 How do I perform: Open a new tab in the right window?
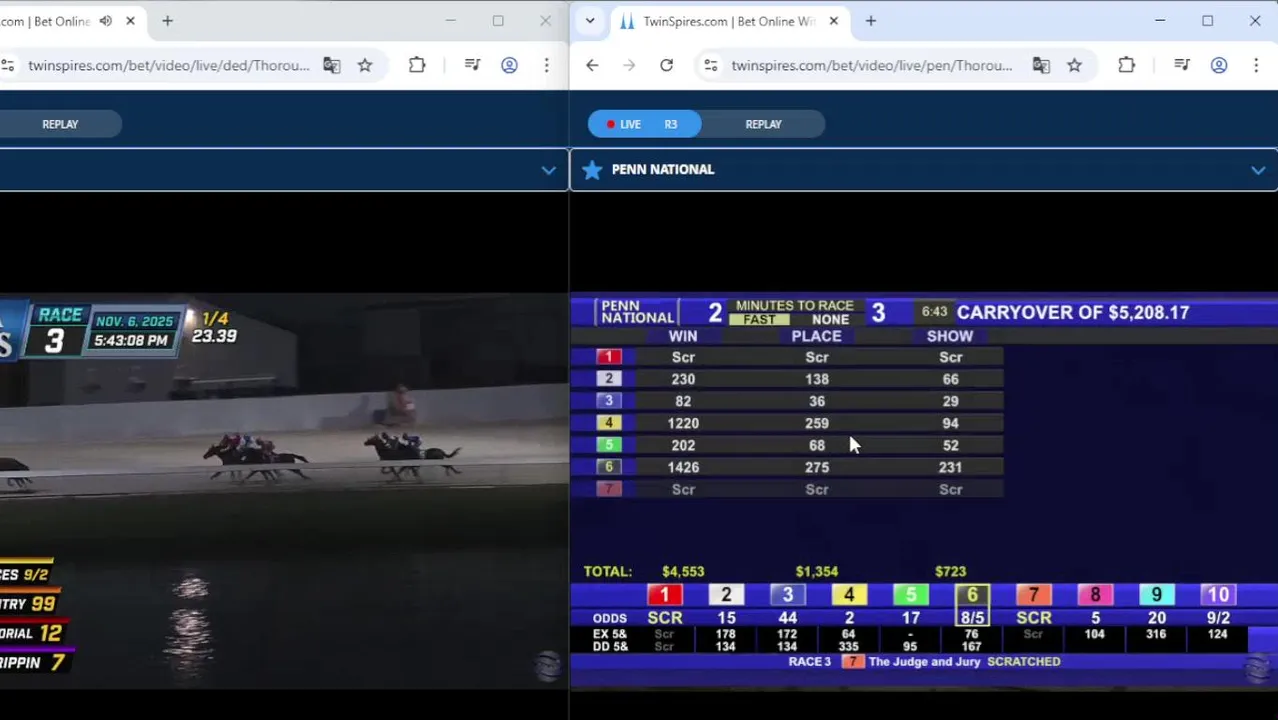pos(871,21)
